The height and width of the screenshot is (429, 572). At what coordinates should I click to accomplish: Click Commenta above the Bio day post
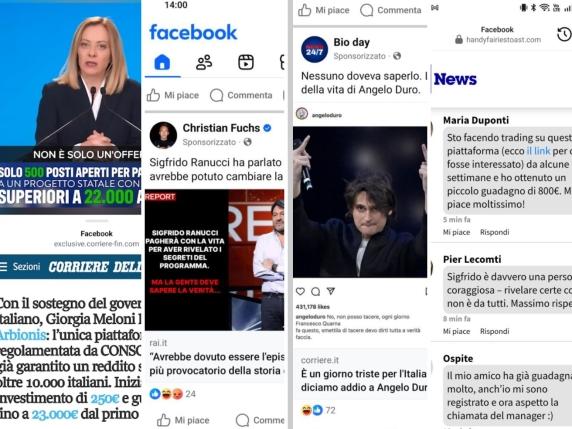(391, 10)
